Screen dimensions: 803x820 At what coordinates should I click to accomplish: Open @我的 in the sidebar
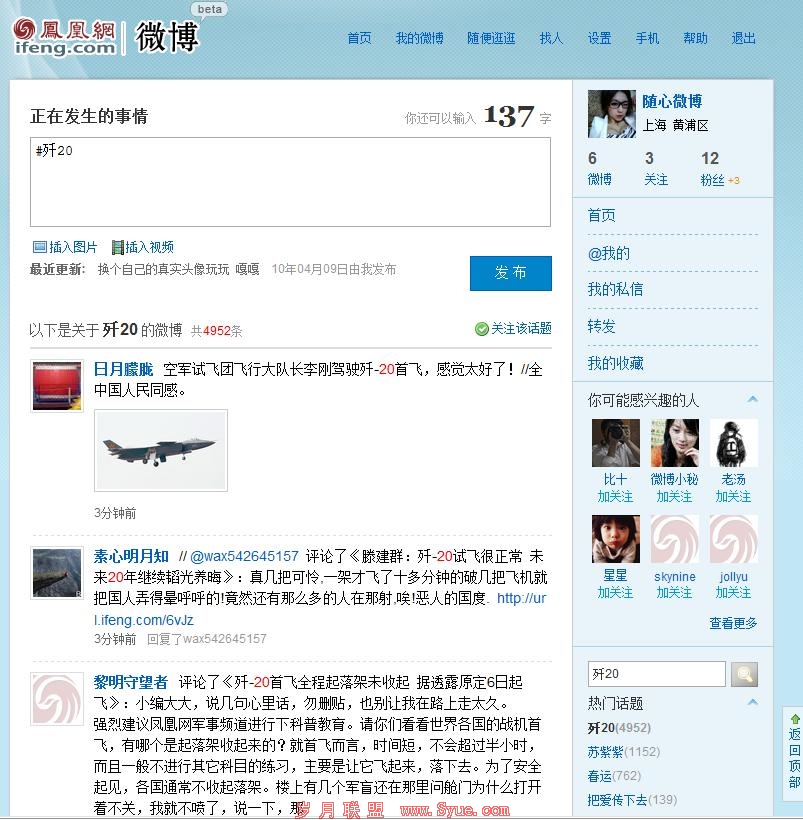pyautogui.click(x=609, y=254)
